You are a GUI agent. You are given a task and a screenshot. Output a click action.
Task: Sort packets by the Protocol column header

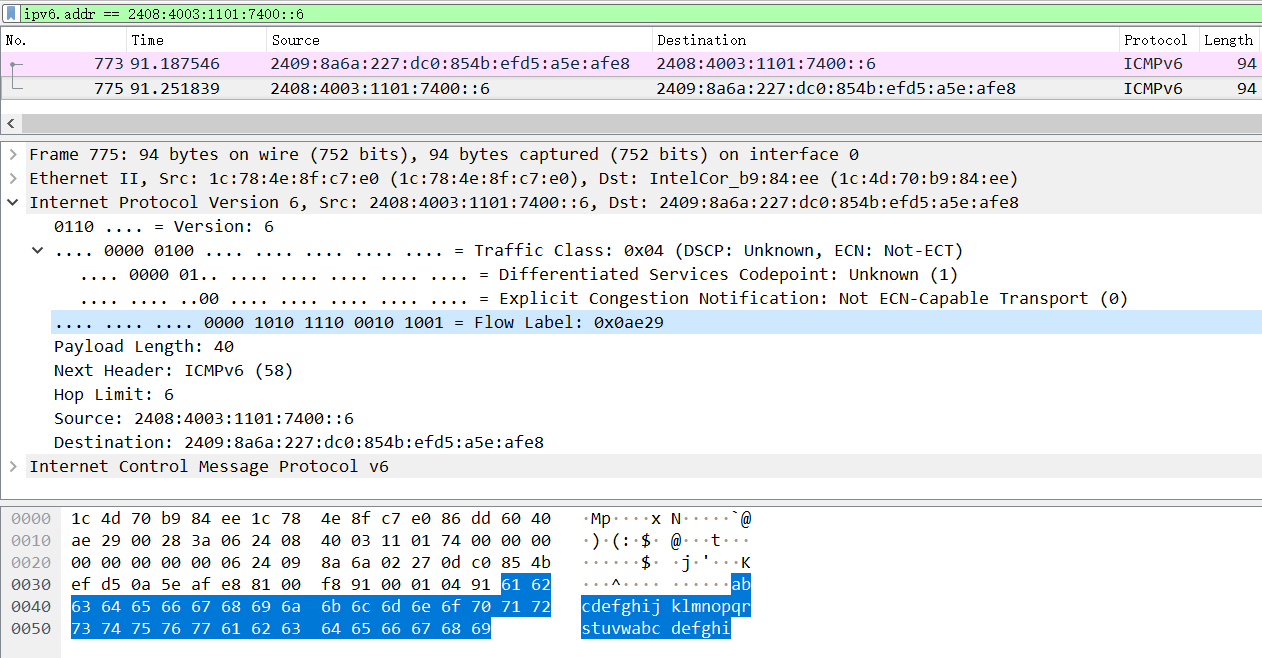click(1155, 40)
